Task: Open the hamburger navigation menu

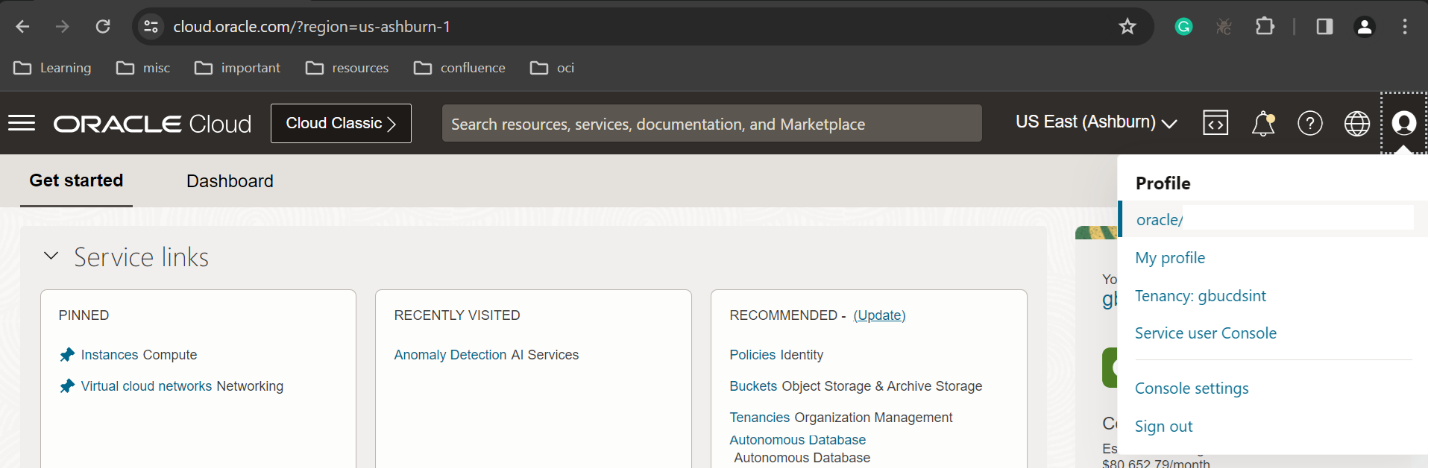Action: coord(21,123)
